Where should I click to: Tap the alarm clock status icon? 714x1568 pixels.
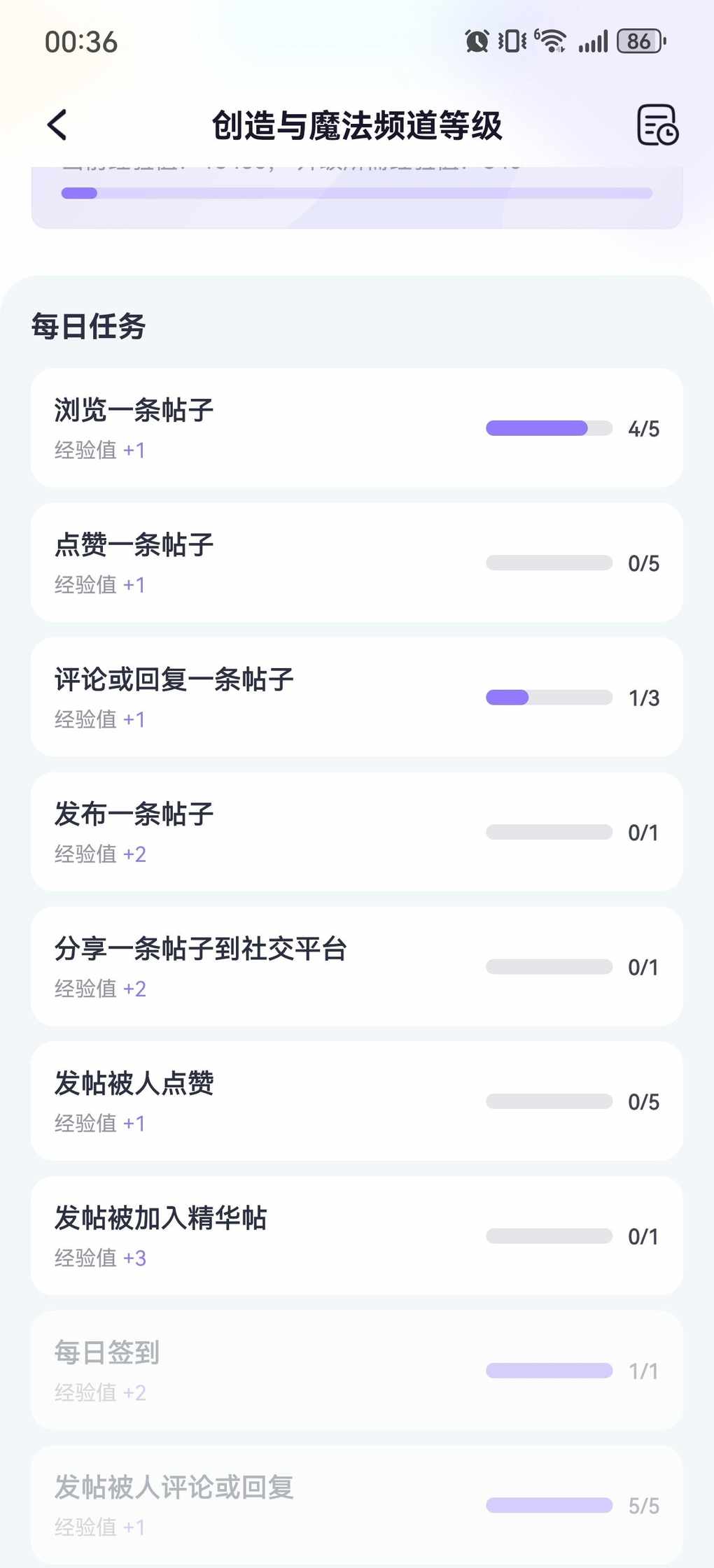[477, 41]
